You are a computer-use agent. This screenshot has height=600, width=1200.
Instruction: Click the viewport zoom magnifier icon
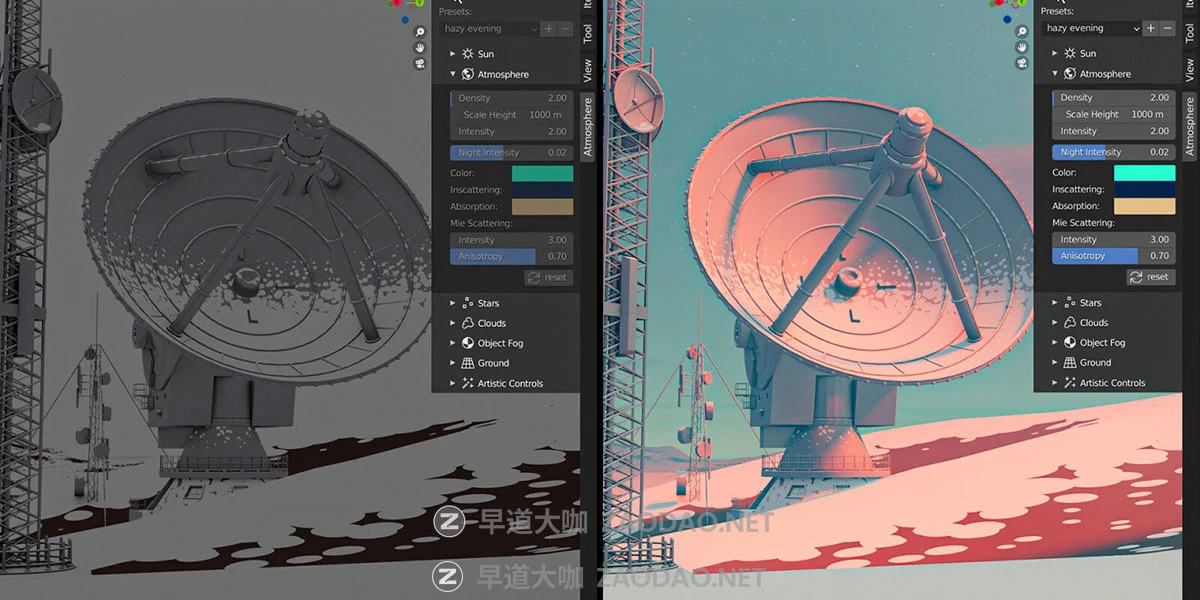point(421,31)
